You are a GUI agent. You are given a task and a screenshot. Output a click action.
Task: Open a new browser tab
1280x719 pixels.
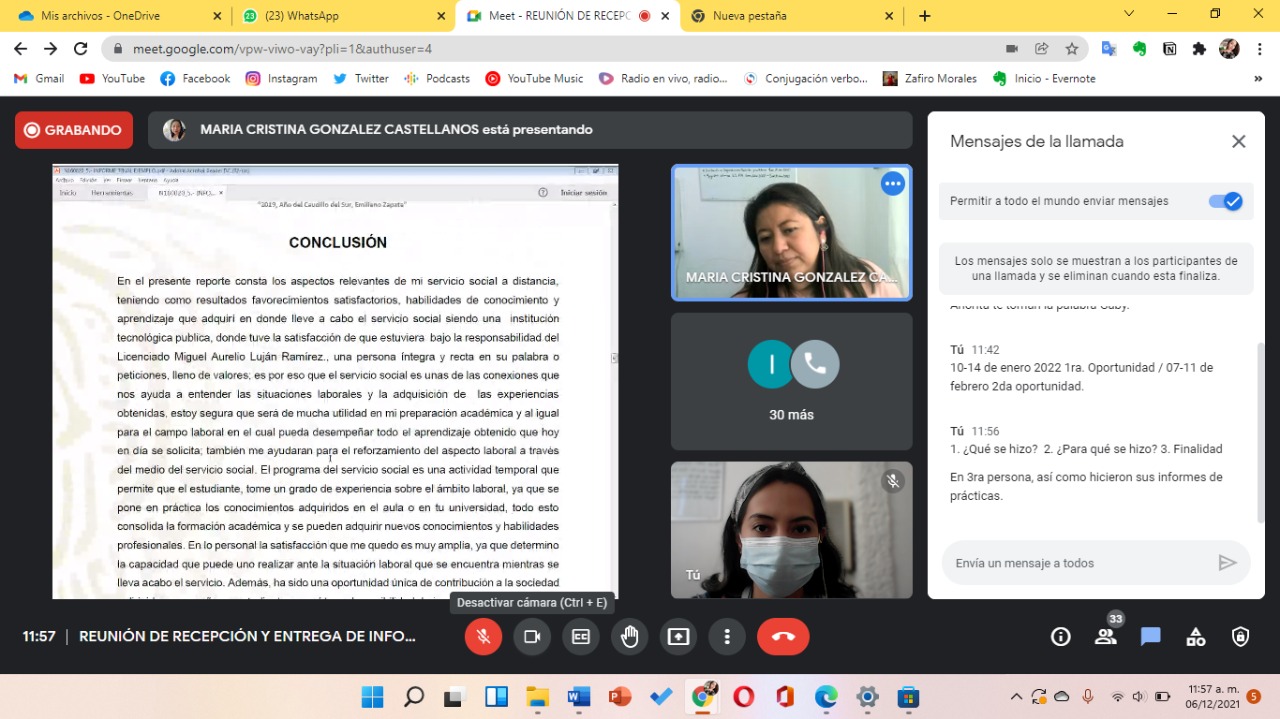coord(925,16)
